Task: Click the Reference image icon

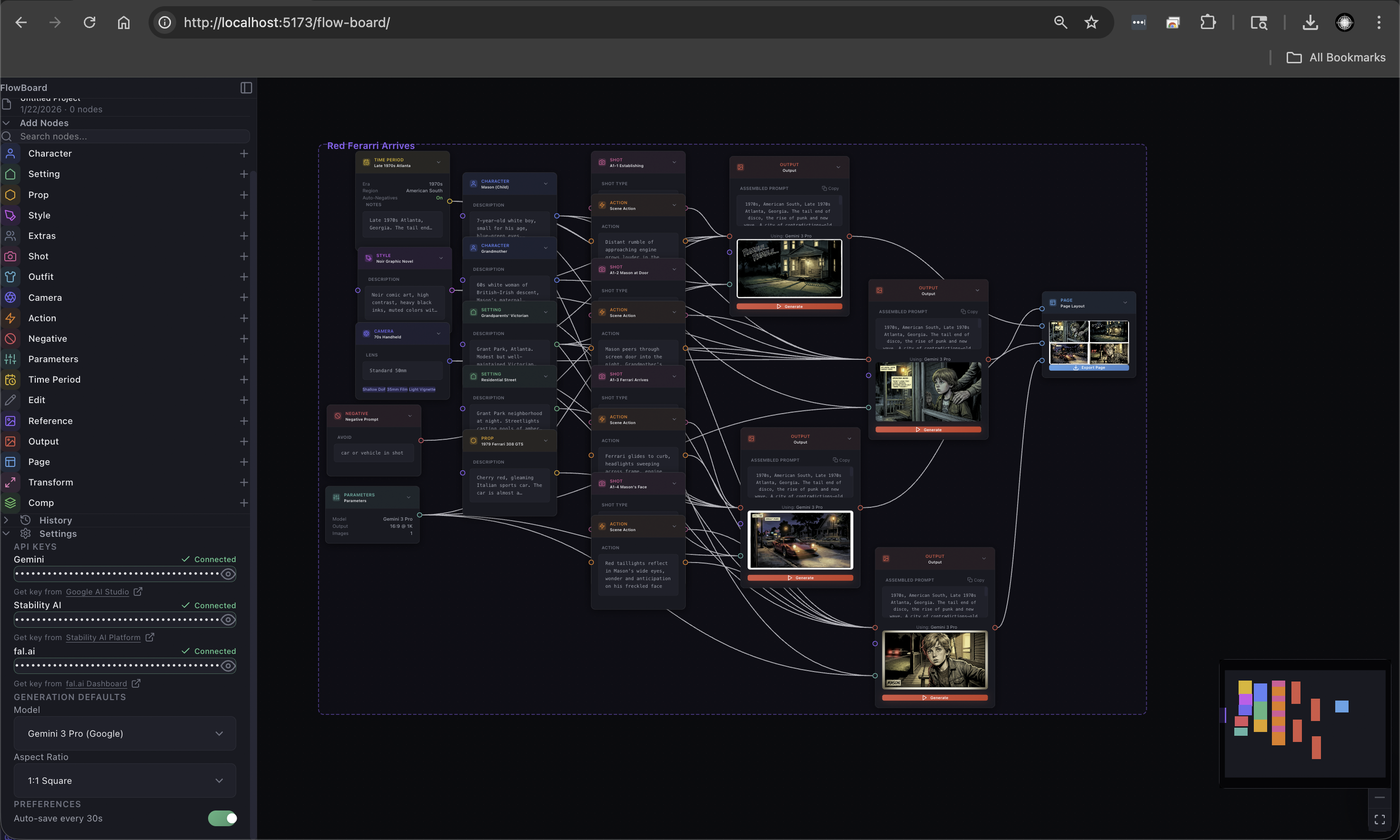Action: [x=10, y=421]
